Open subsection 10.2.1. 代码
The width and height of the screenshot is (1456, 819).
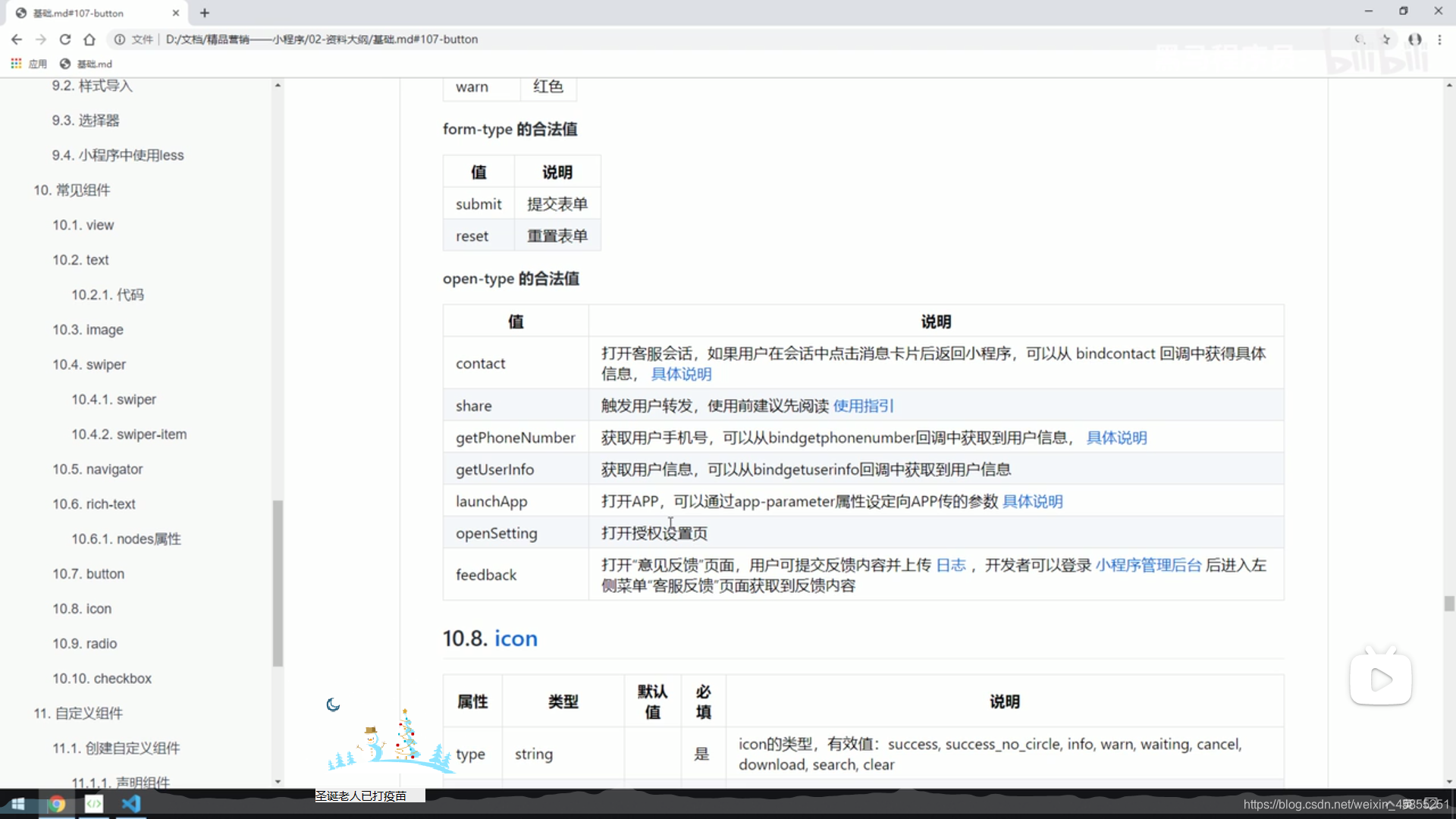[108, 295]
